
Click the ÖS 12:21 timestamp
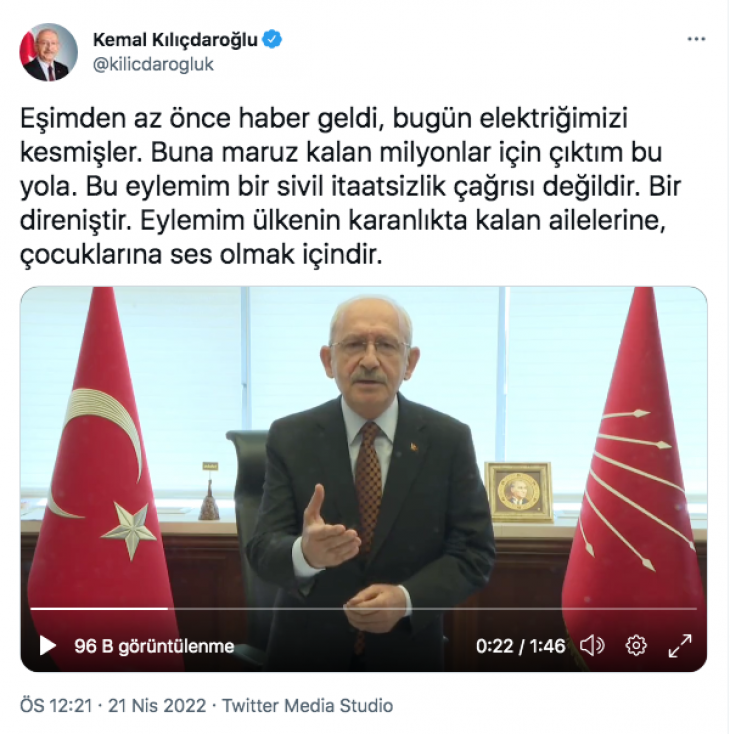pyautogui.click(x=56, y=705)
